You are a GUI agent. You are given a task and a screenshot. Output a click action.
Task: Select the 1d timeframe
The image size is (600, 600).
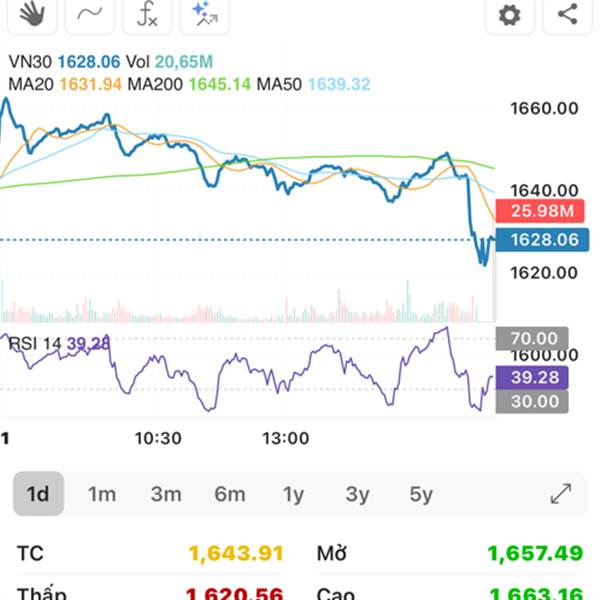pyautogui.click(x=38, y=494)
